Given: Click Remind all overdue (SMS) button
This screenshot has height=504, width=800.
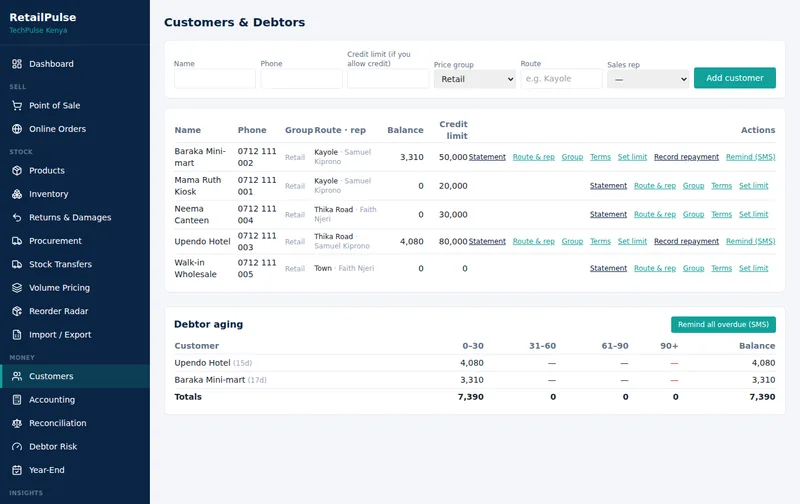Looking at the screenshot, I should (723, 324).
